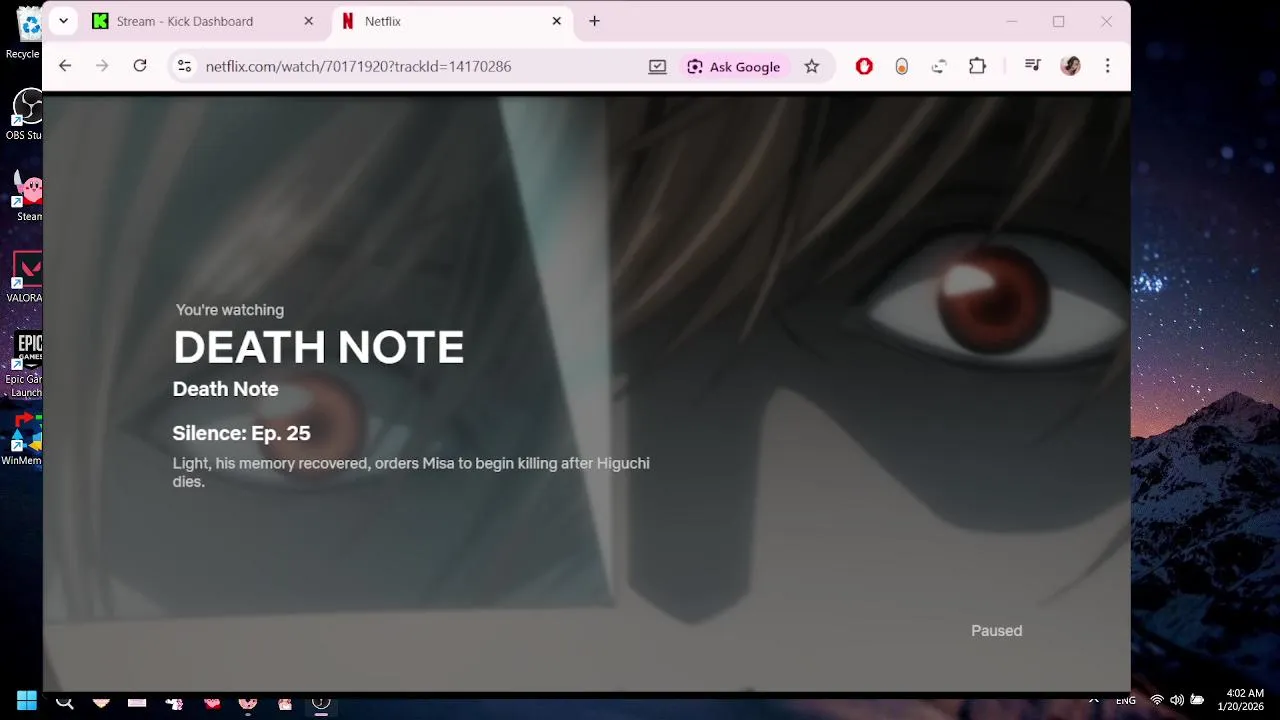
Task: Open the VALORANT desktop shortcut
Action: 25,276
